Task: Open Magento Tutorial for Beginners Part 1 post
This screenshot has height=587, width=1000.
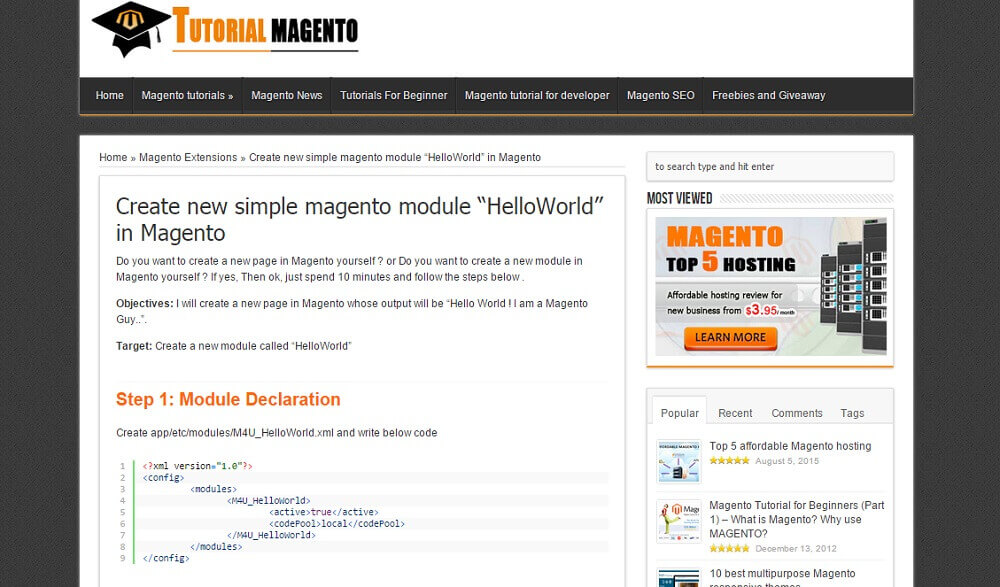Action: 797,519
